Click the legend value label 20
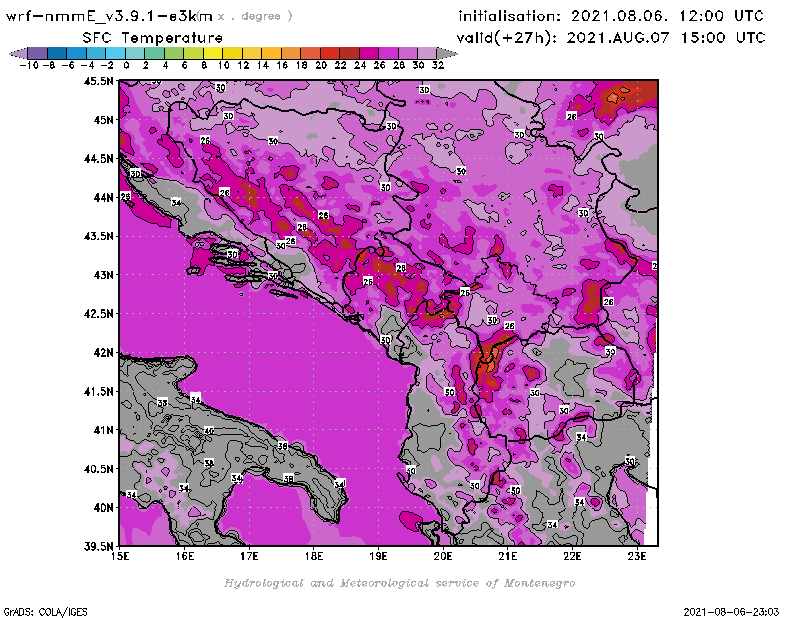Viewport: 800px width, 618px height. coord(321,66)
